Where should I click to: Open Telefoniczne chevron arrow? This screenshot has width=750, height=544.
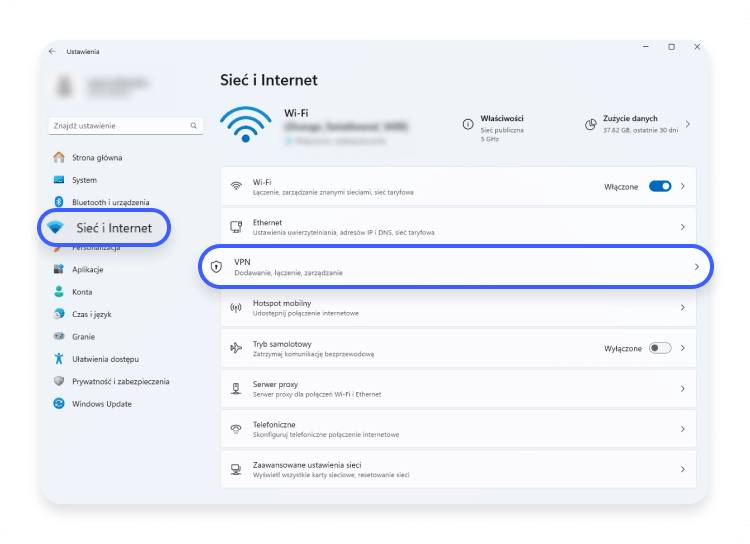tap(683, 429)
